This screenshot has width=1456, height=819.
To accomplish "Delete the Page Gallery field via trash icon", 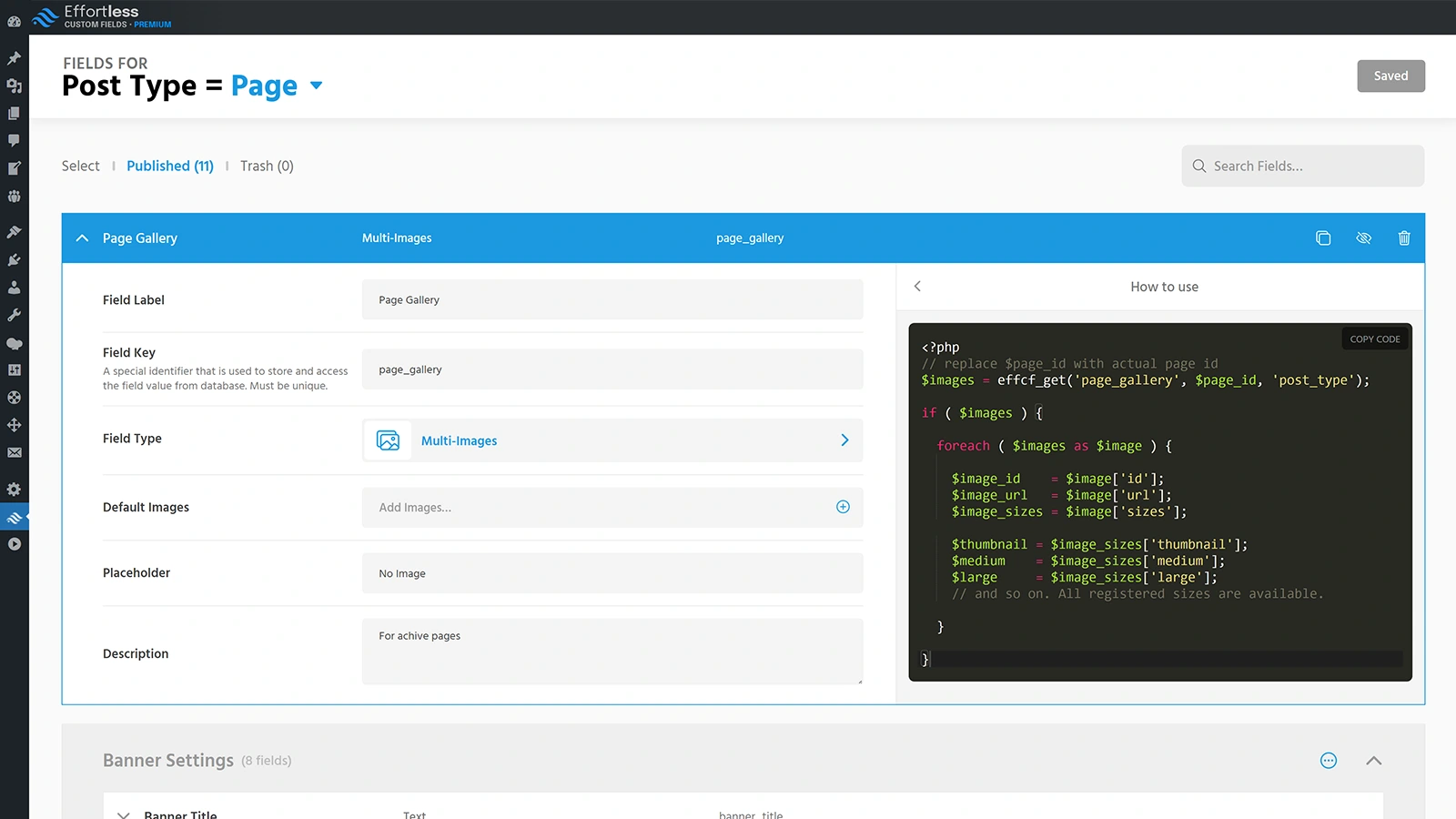I will point(1404,238).
